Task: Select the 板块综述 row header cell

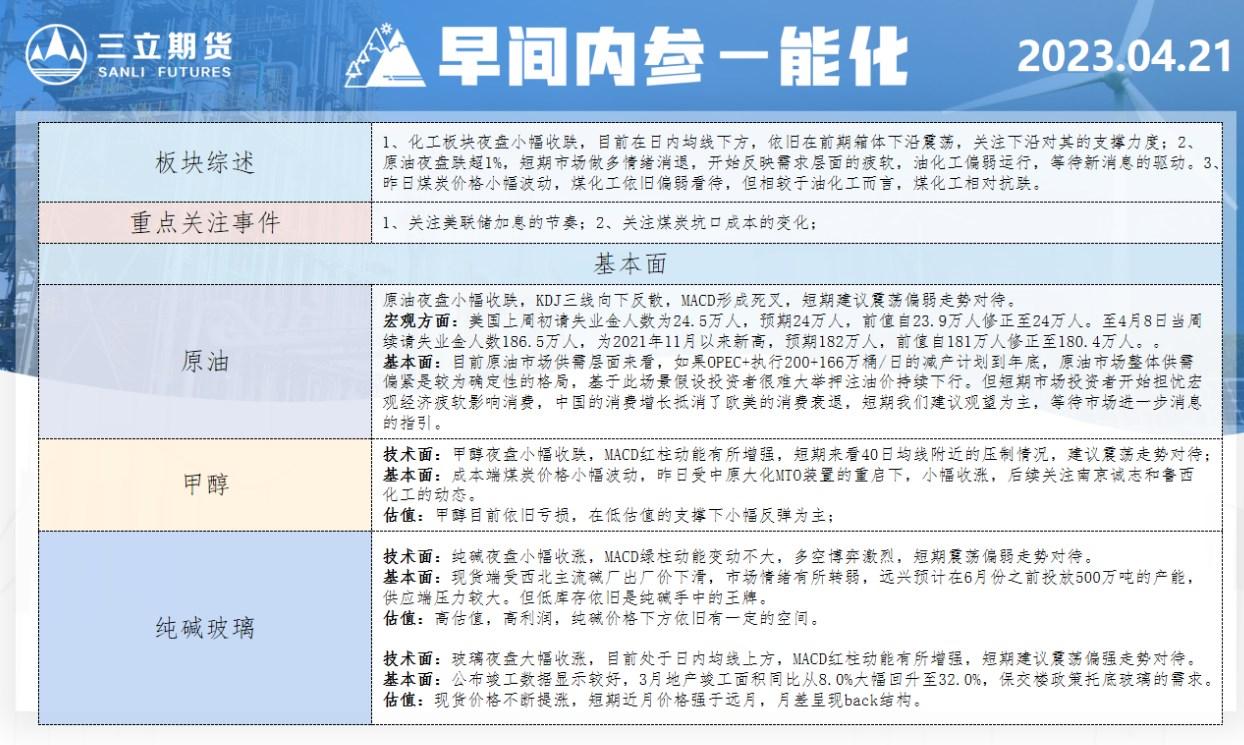Action: (205, 162)
